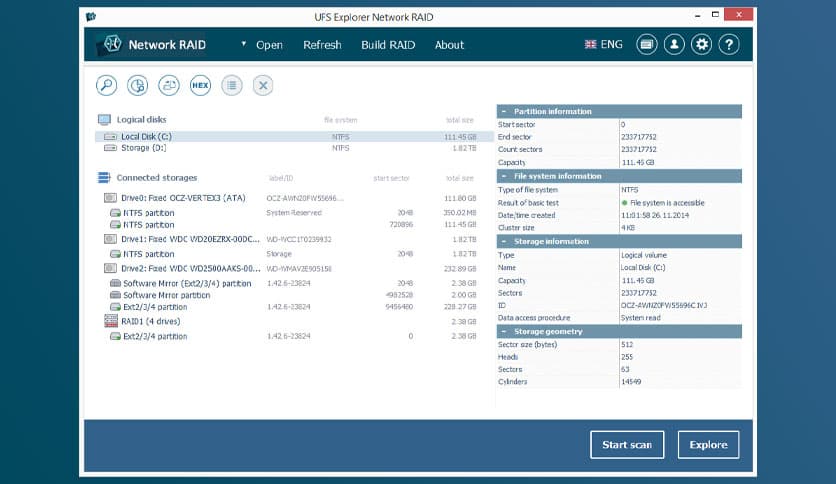Open settings via the gear icon
Viewport: 836px width, 484px height.
702,45
